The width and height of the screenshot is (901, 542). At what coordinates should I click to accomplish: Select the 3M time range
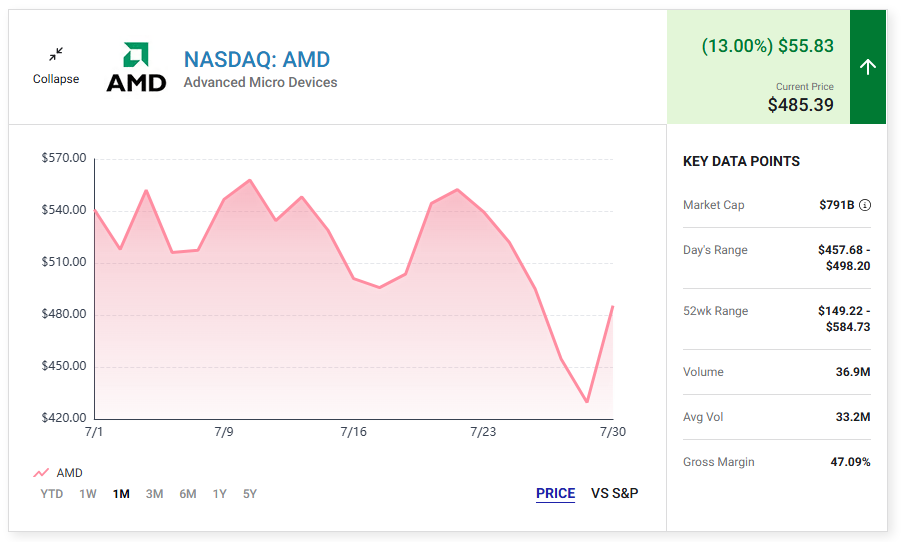click(x=155, y=494)
